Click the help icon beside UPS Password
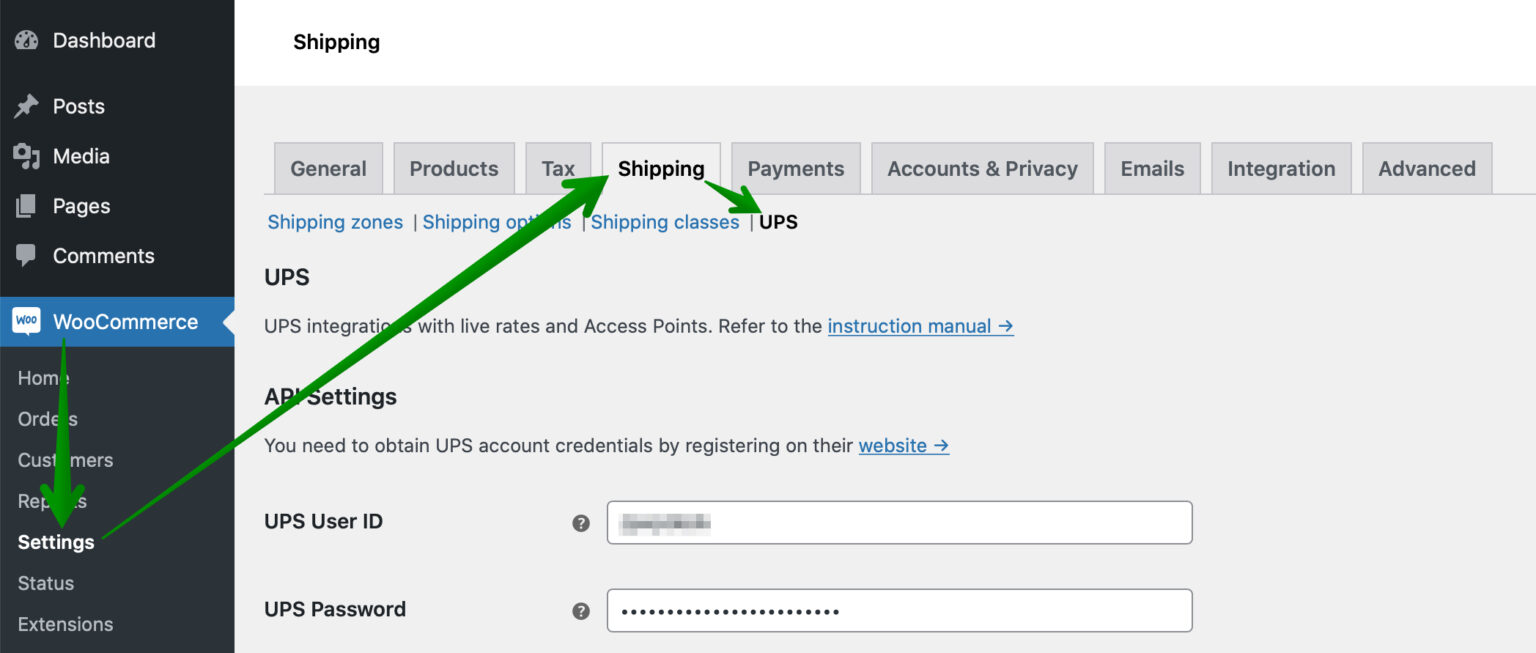The height and width of the screenshot is (653, 1536). (580, 610)
